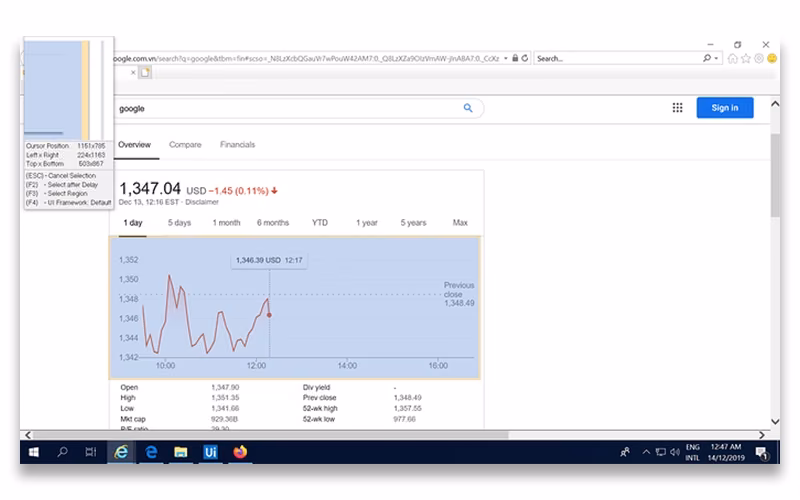Open Windows taskbar search
The image size is (800, 500).
tap(62, 452)
